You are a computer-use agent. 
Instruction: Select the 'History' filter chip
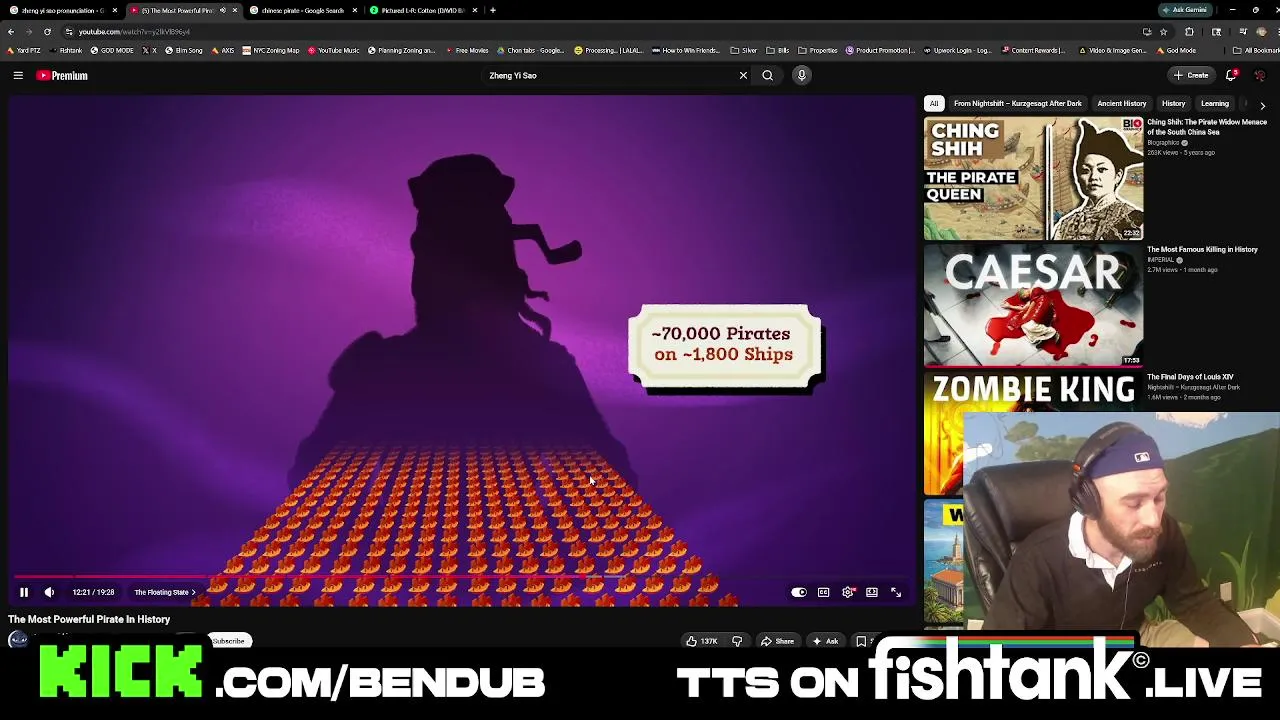click(1173, 103)
